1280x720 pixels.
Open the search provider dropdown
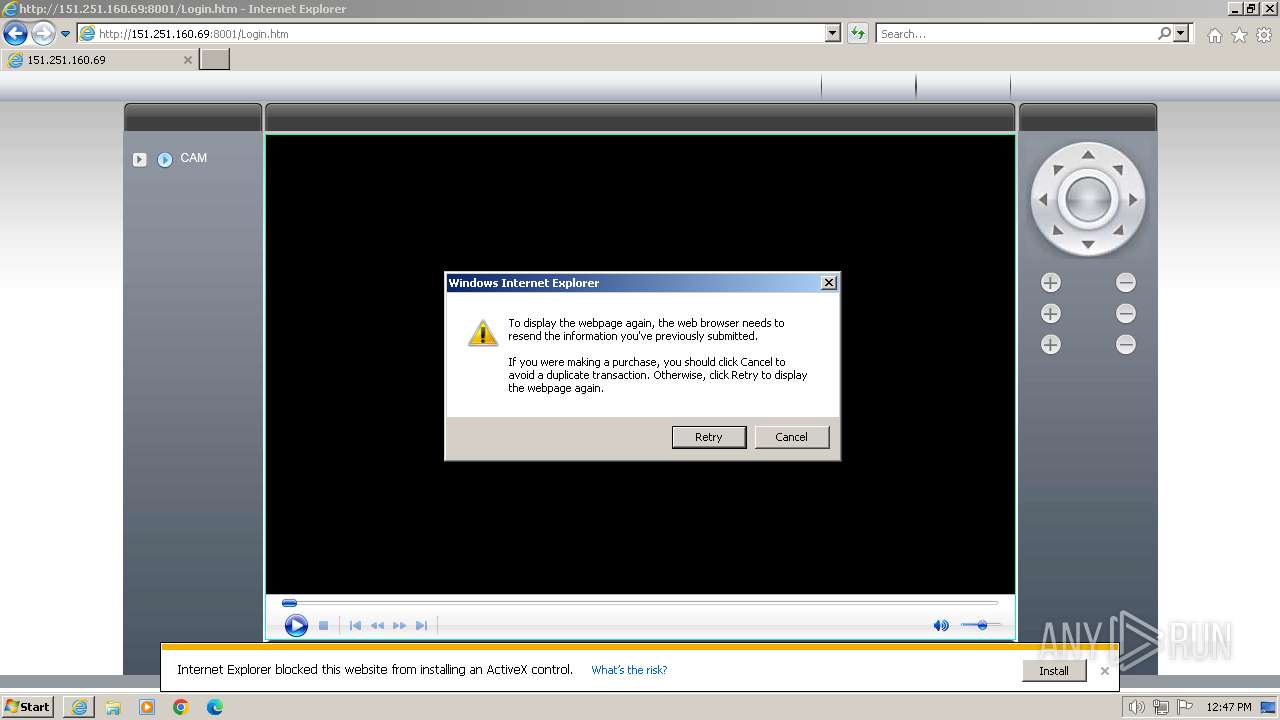(1181, 33)
